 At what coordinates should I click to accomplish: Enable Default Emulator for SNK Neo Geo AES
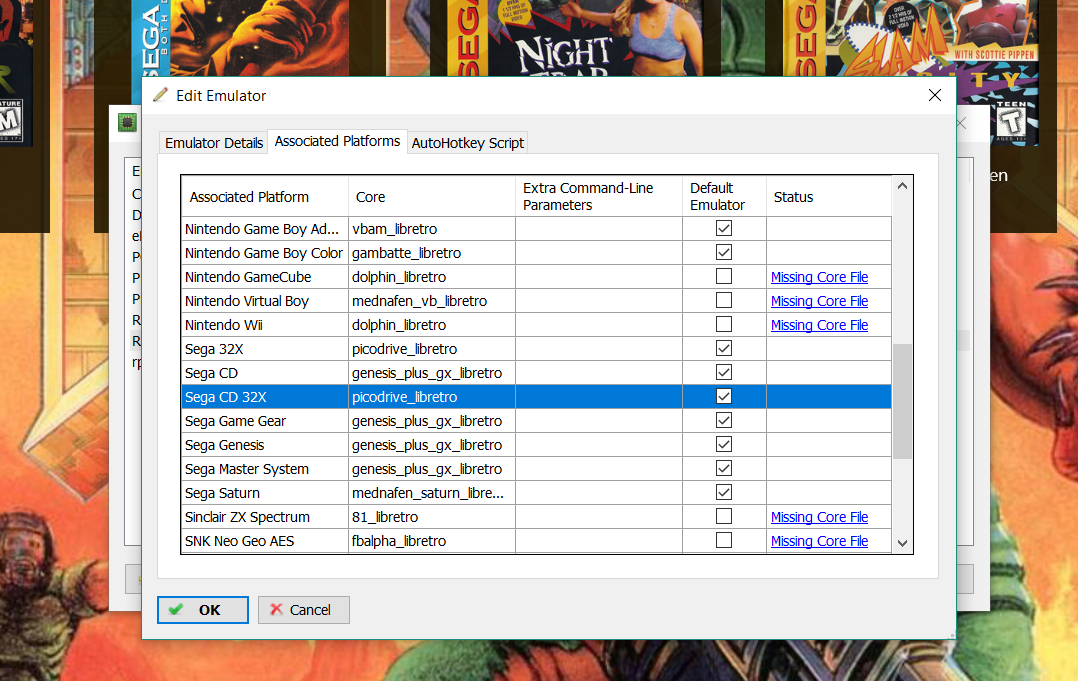tap(723, 540)
